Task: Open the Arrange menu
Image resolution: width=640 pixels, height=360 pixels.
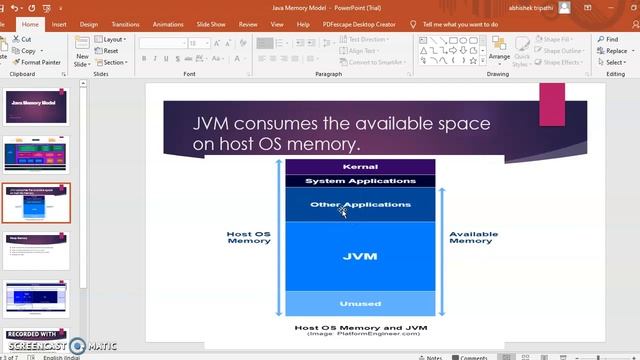Action: (499, 52)
